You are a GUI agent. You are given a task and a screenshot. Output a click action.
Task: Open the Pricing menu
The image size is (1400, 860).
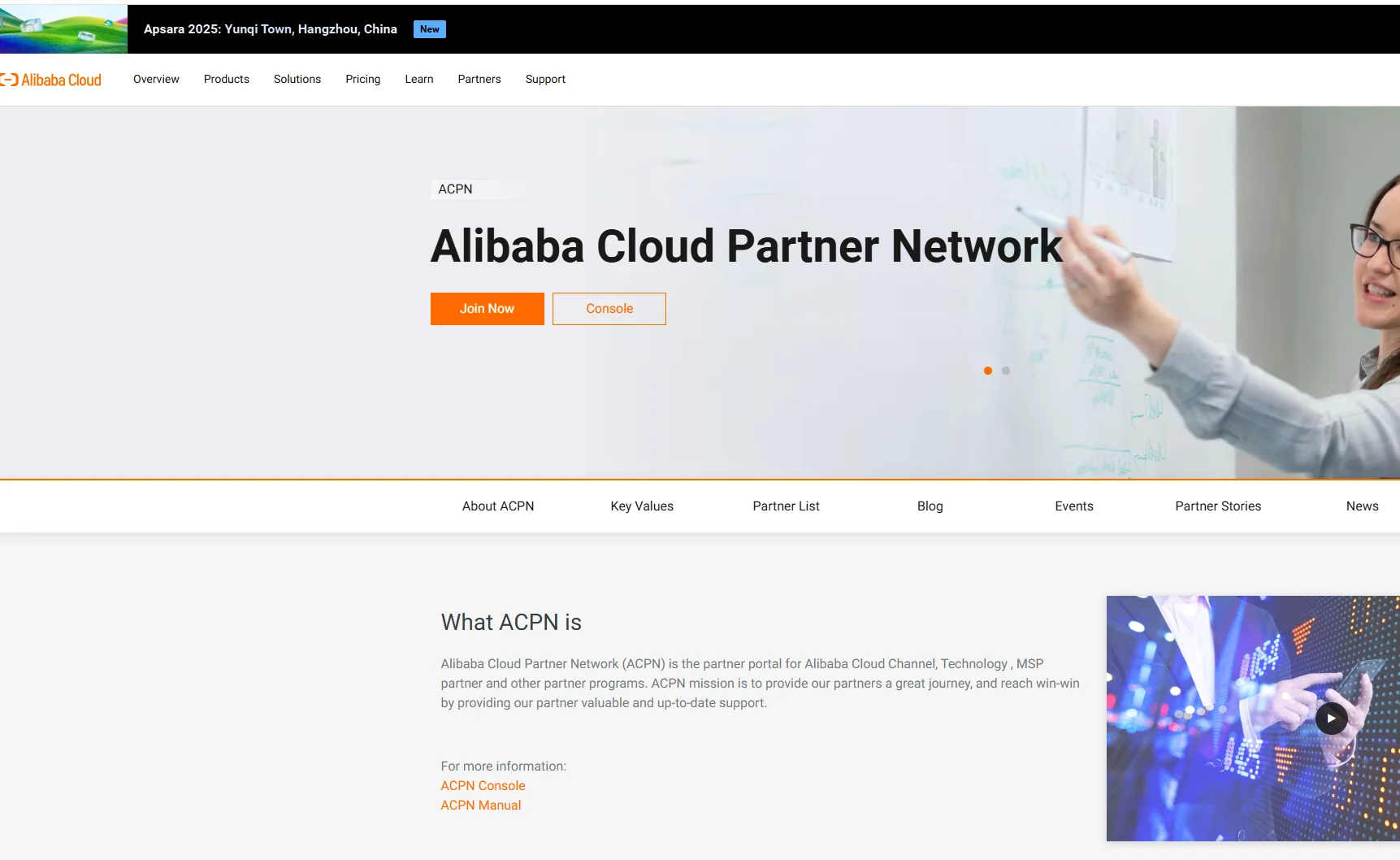click(362, 79)
